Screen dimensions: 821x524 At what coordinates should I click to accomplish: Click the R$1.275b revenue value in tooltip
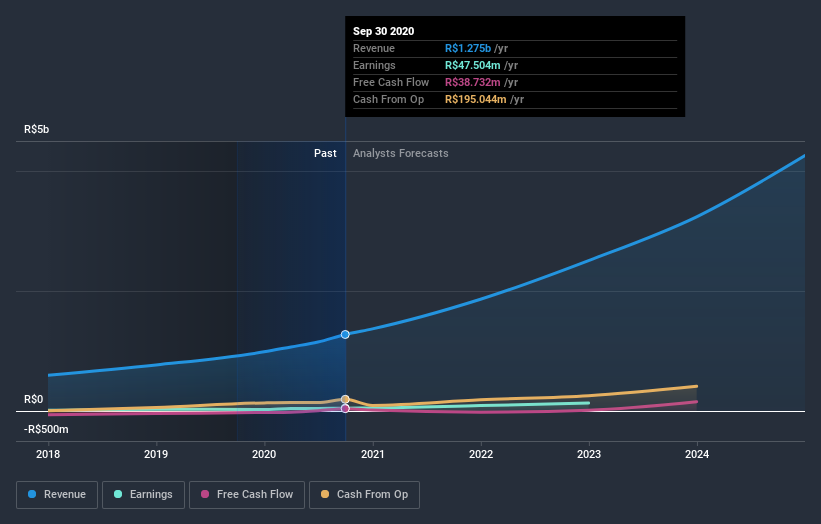point(468,49)
